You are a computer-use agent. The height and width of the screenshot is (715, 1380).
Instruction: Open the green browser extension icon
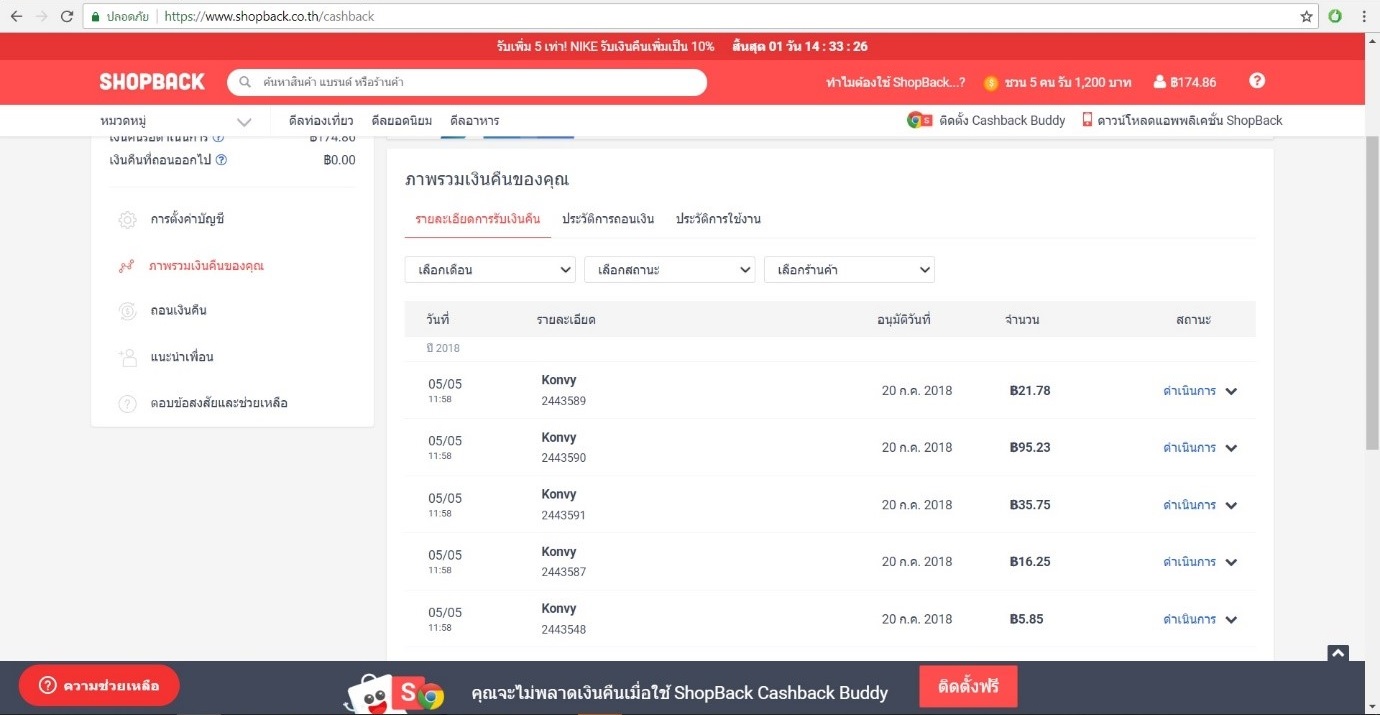[1335, 16]
